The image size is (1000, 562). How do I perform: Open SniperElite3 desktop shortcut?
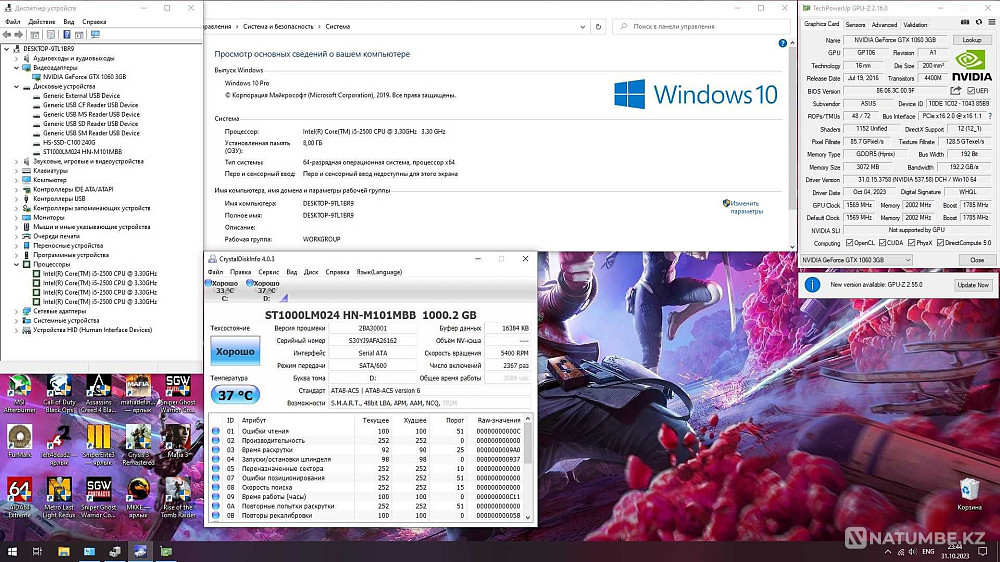click(x=98, y=445)
